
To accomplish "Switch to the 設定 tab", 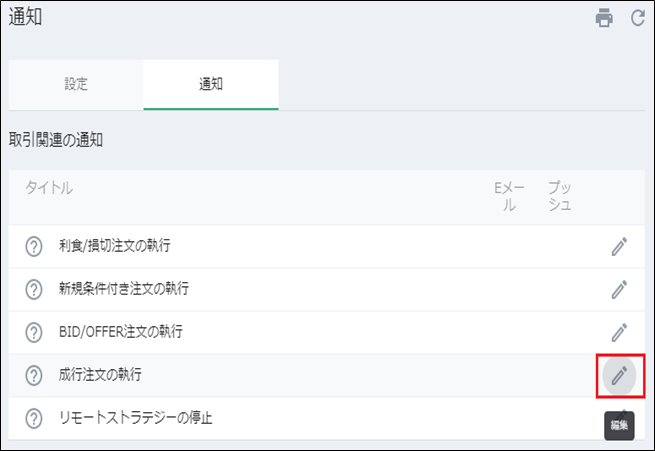I will click(76, 84).
